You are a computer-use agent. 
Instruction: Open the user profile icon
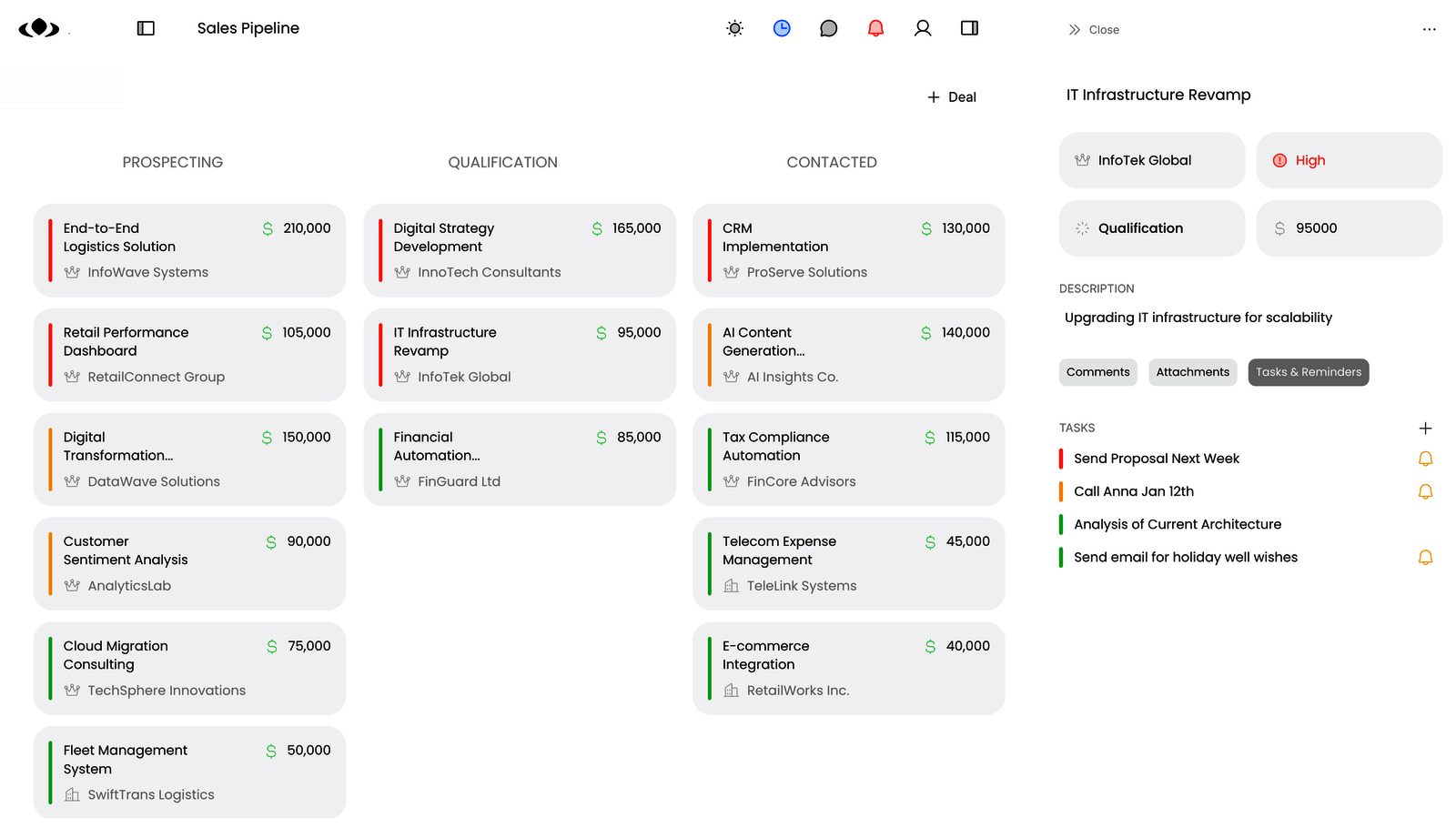923,28
